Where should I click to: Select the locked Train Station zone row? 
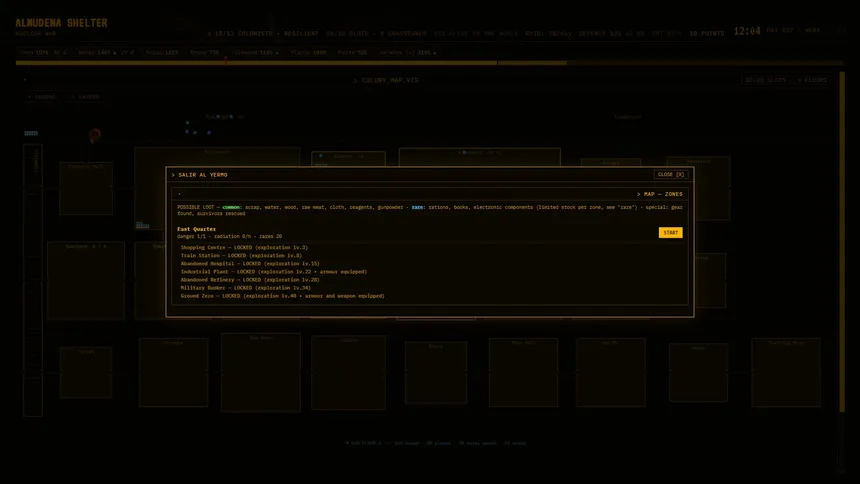pos(241,256)
